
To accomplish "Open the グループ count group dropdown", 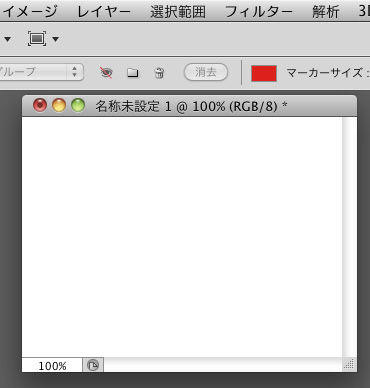I will tap(41, 72).
